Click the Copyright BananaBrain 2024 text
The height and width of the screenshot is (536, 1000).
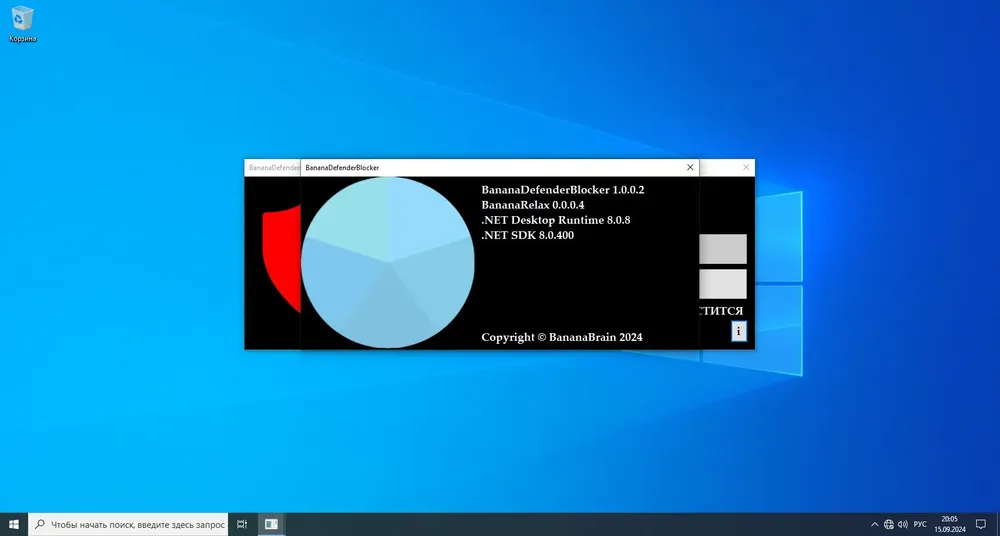point(562,337)
